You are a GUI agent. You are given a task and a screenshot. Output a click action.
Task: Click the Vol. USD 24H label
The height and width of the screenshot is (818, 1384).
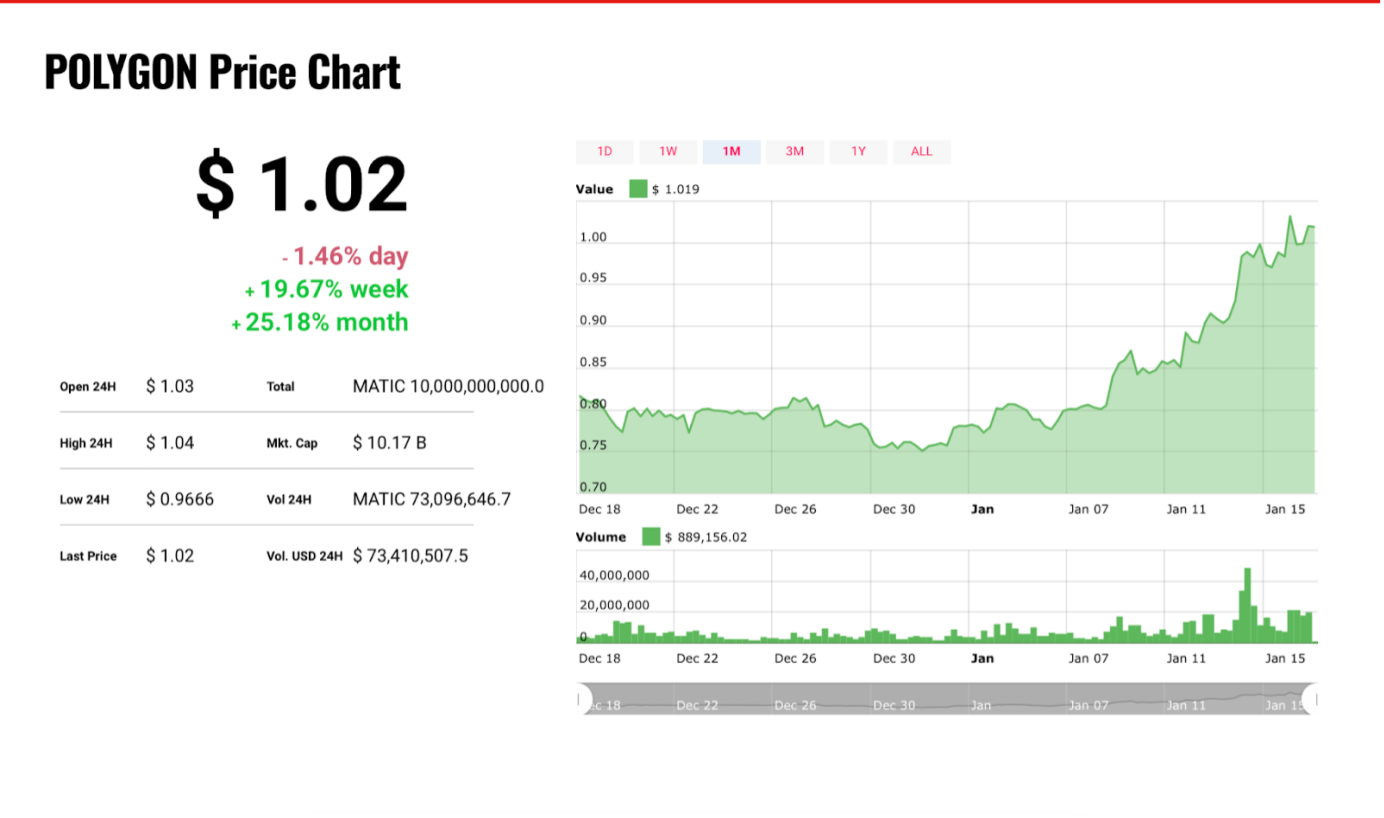305,557
